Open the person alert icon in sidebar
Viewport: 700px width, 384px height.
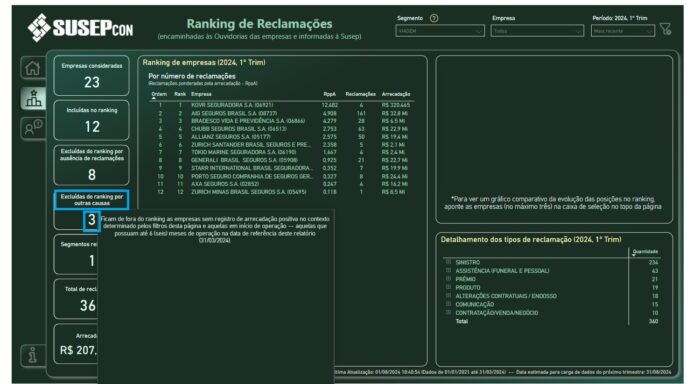33,128
